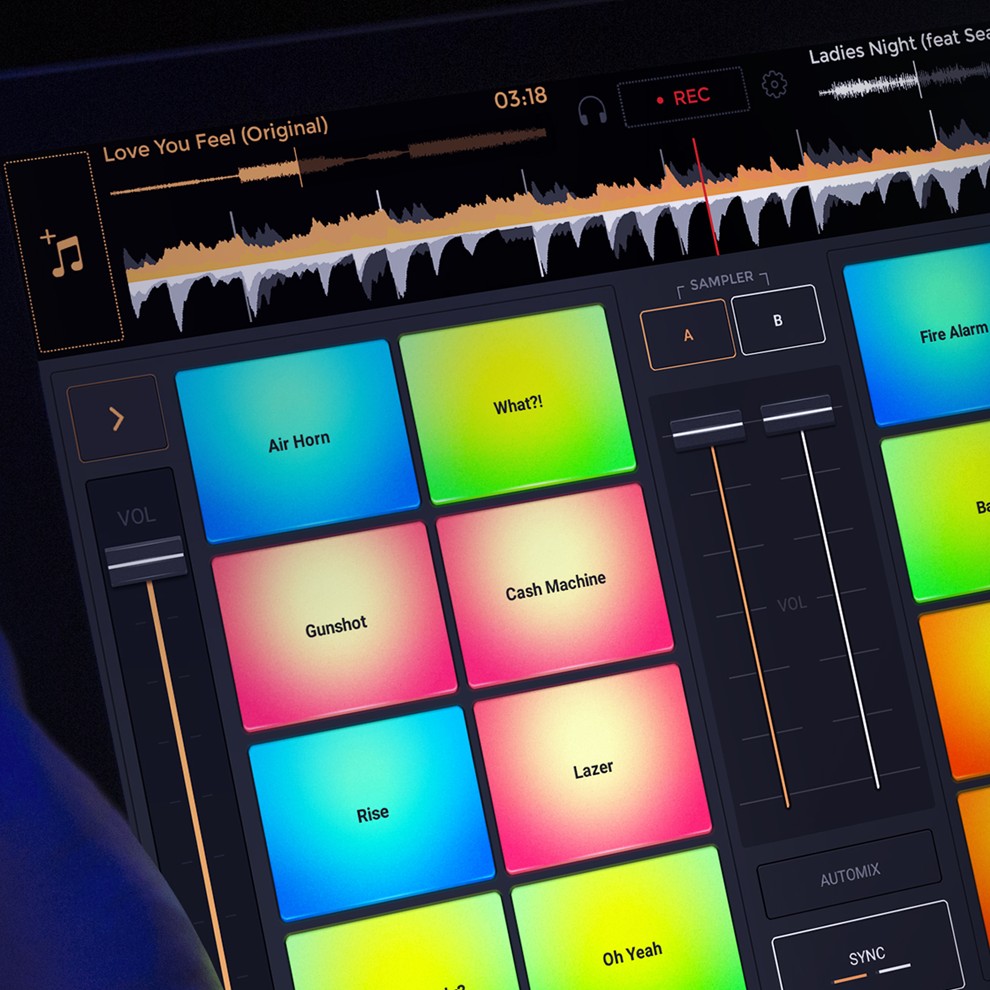Play the What?! sample pad
This screenshot has width=990, height=990.
517,406
